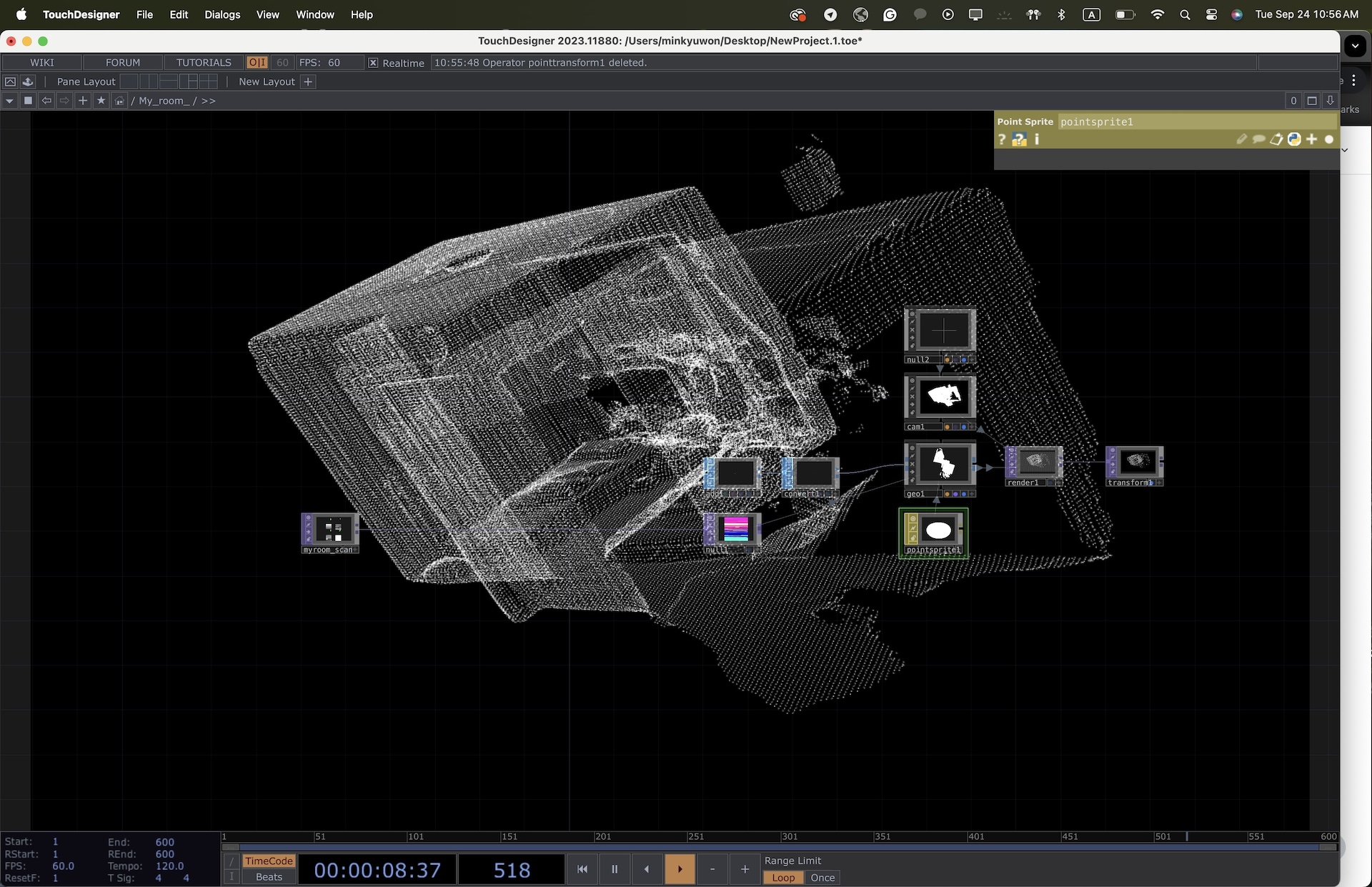This screenshot has height=887, width=1372.
Task: Go back with the left arrow icon
Action: (46, 101)
